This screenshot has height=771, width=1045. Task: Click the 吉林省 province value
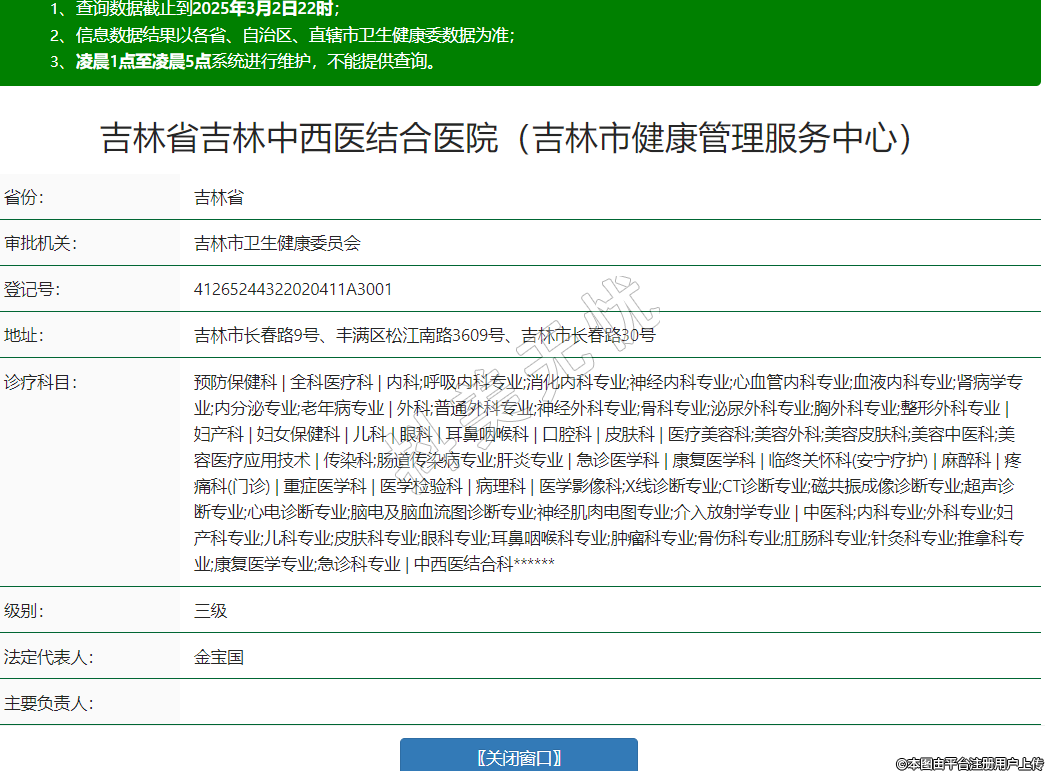(x=219, y=197)
